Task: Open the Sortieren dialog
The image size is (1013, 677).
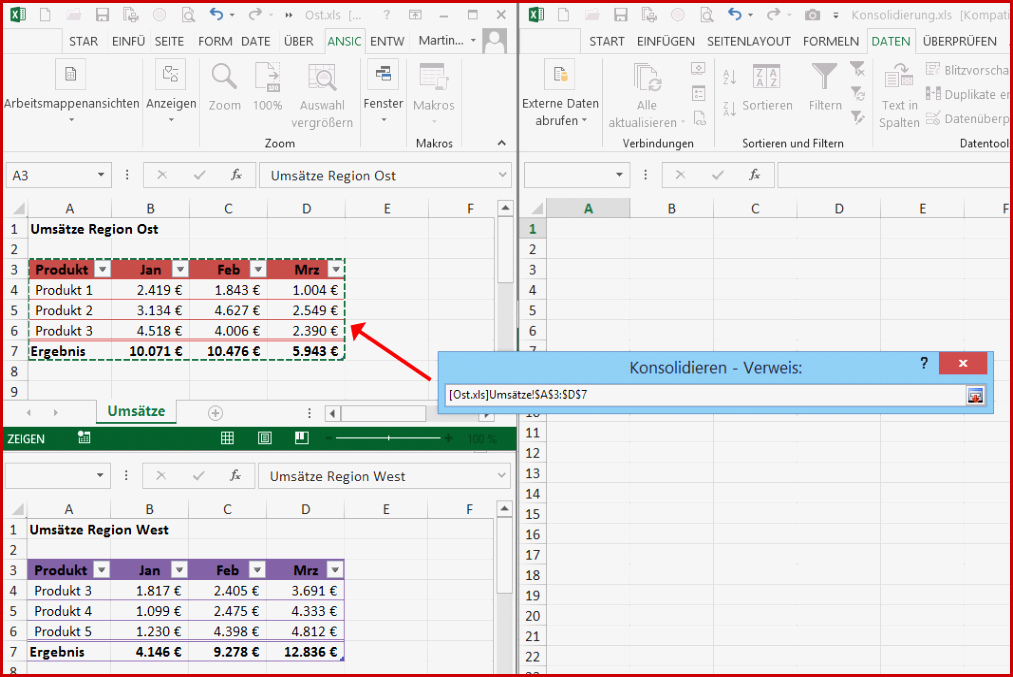Action: [x=767, y=87]
